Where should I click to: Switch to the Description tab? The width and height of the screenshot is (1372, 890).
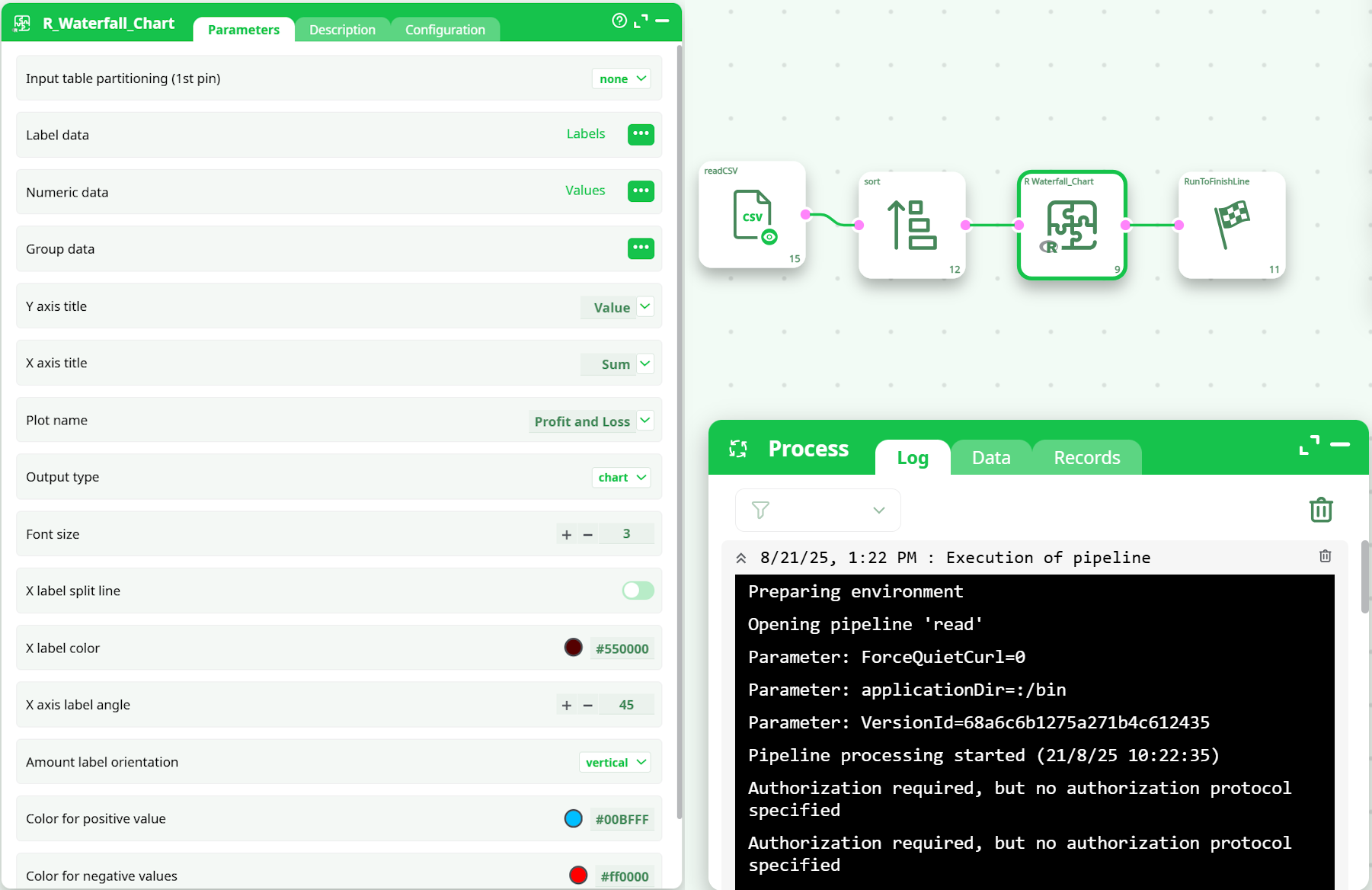(342, 30)
